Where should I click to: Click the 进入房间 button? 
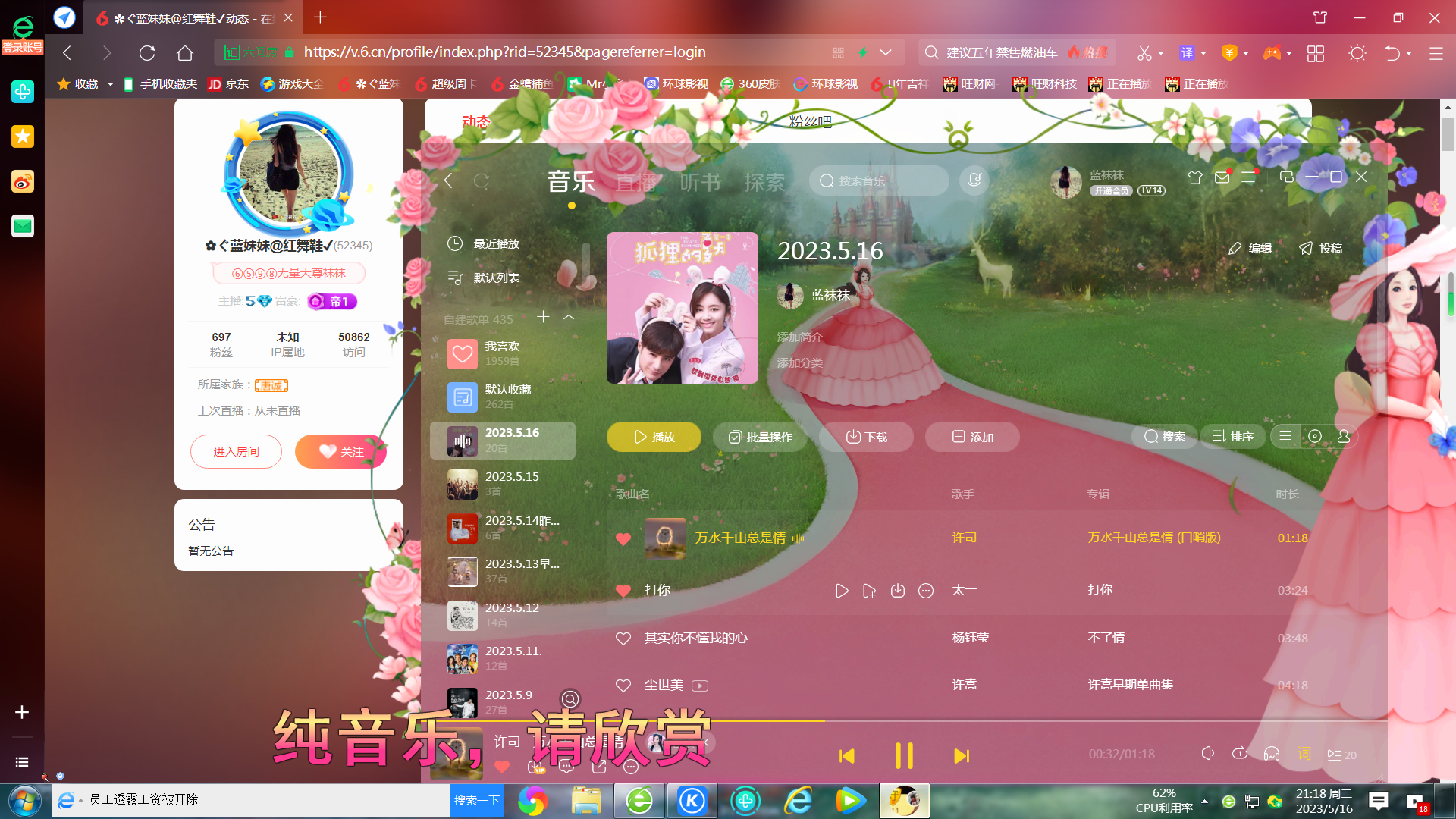(236, 451)
